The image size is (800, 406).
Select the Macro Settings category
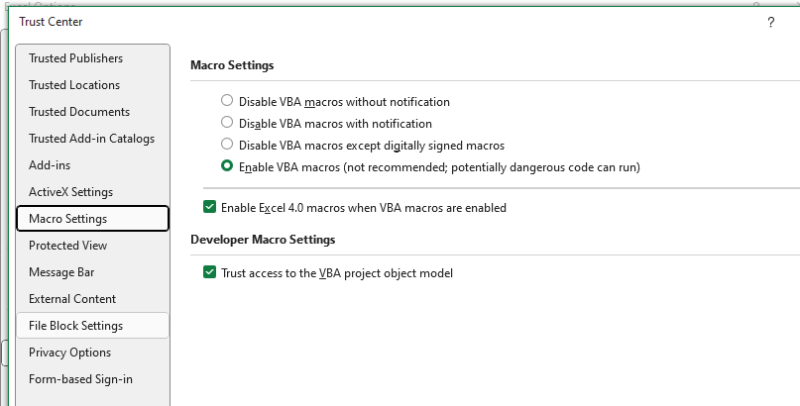(68, 219)
